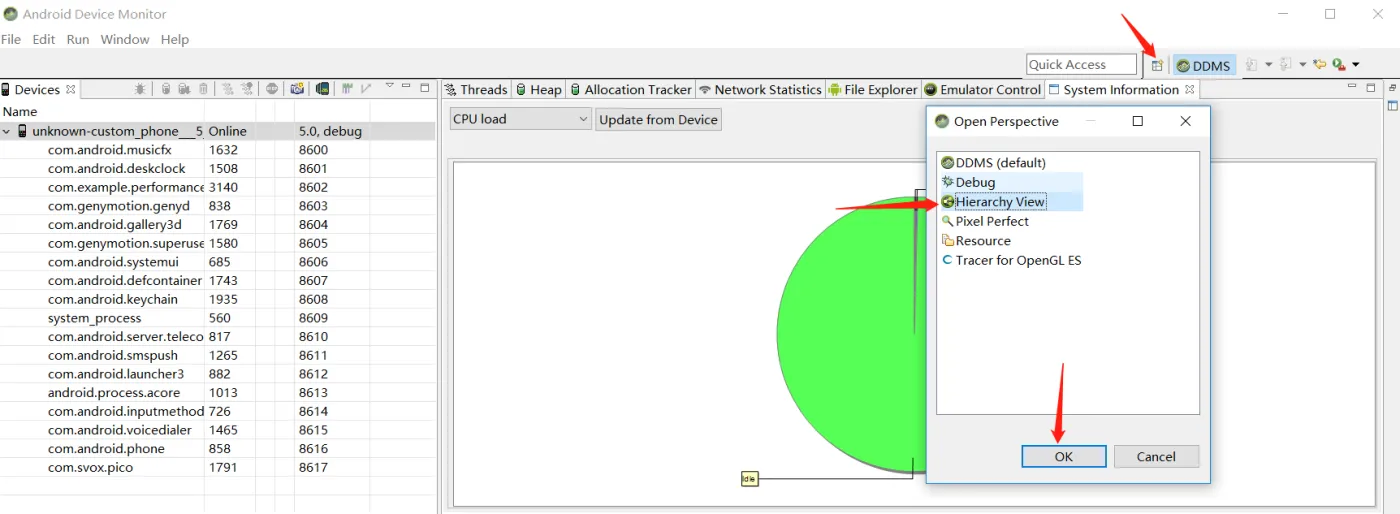Click the Update from Device button
This screenshot has height=514, width=1400.
pyautogui.click(x=659, y=119)
